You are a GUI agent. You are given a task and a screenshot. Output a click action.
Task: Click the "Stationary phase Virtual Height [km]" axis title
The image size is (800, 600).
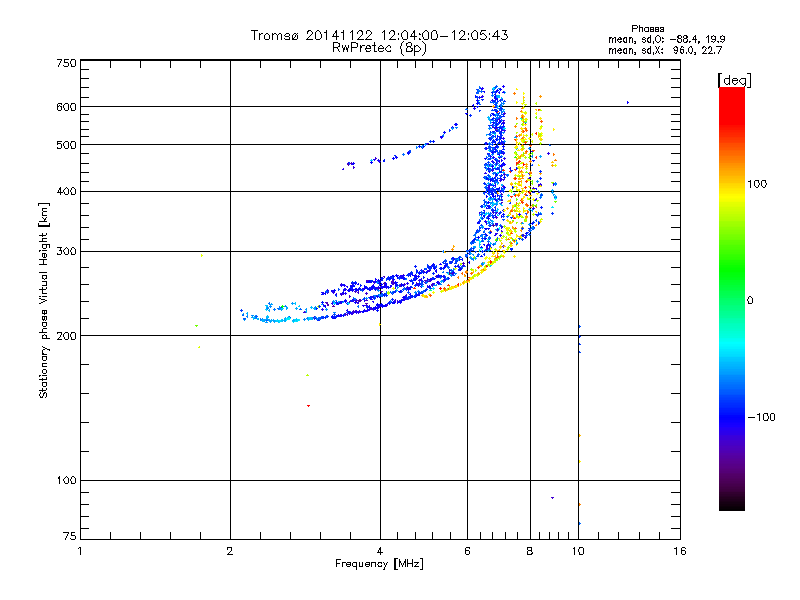coord(44,300)
